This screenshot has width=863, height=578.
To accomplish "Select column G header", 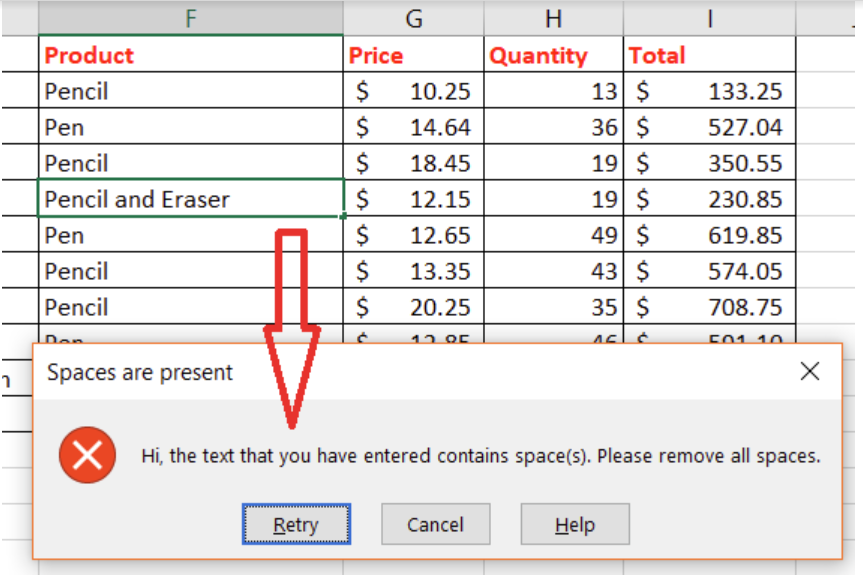I will point(414,17).
